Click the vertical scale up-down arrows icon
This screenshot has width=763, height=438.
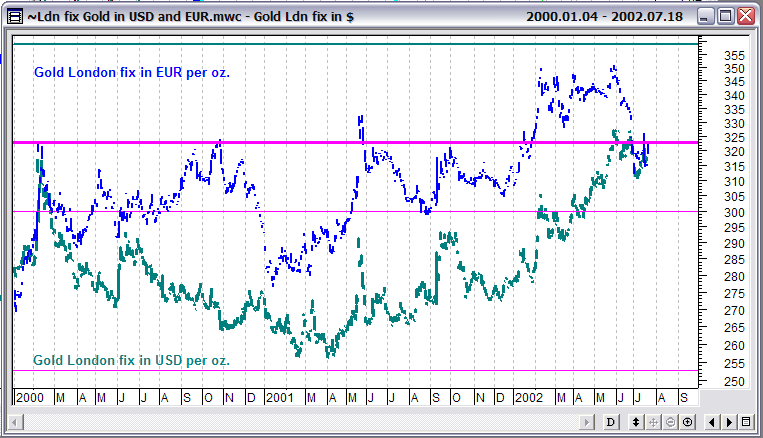(635, 421)
